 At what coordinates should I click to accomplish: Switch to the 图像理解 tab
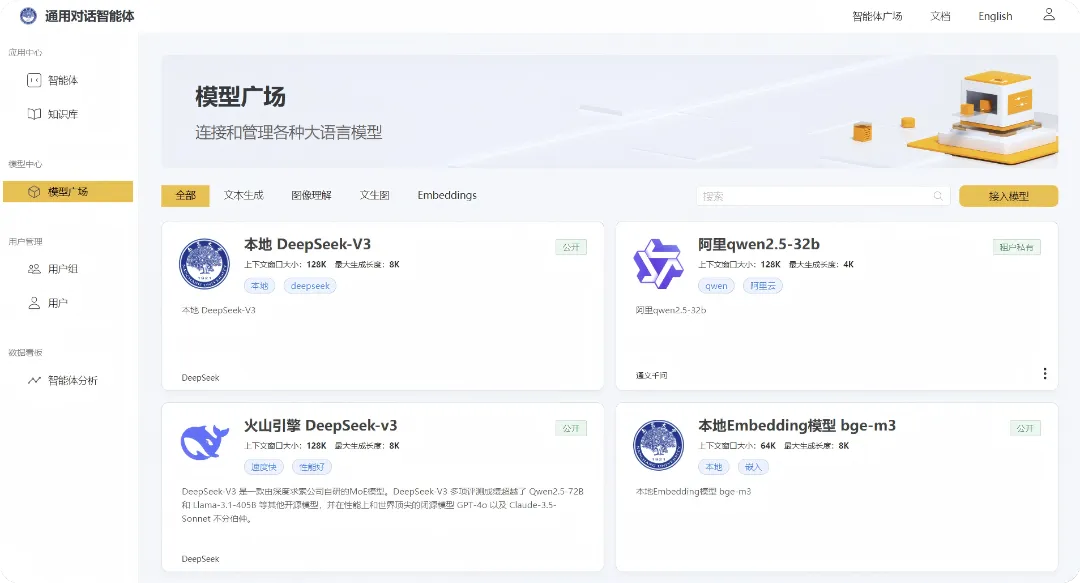(x=311, y=196)
